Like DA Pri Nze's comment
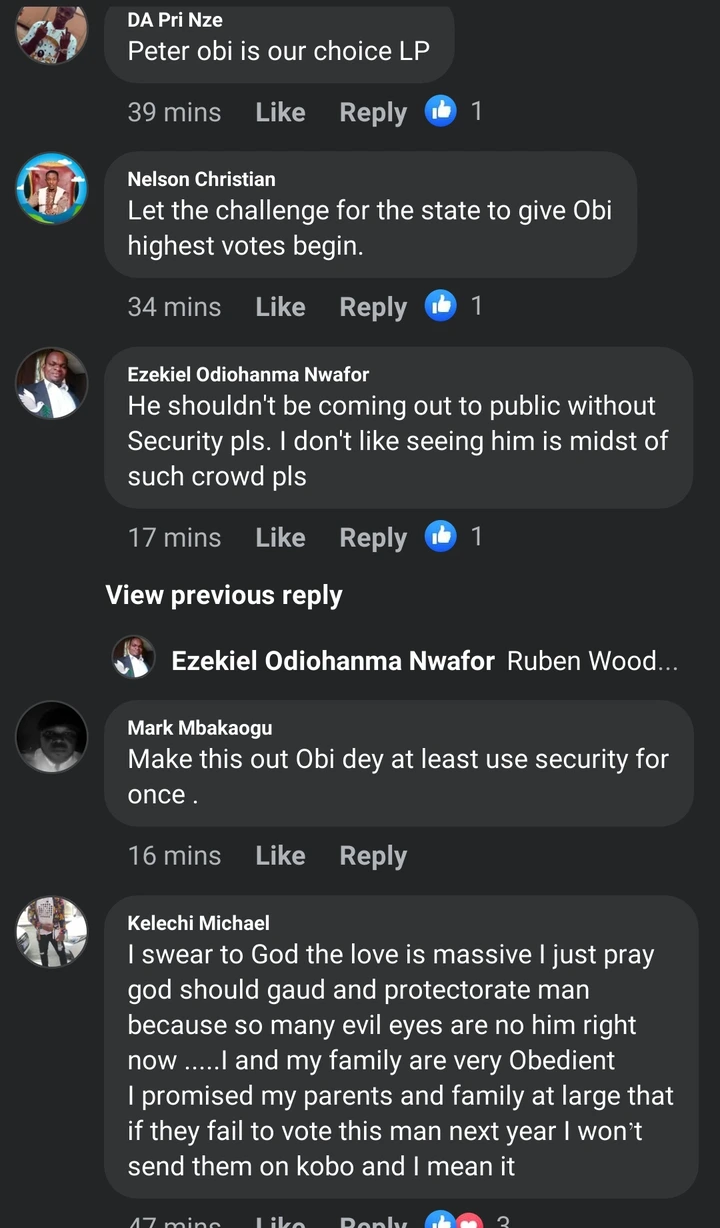This screenshot has width=720, height=1228. 280,112
